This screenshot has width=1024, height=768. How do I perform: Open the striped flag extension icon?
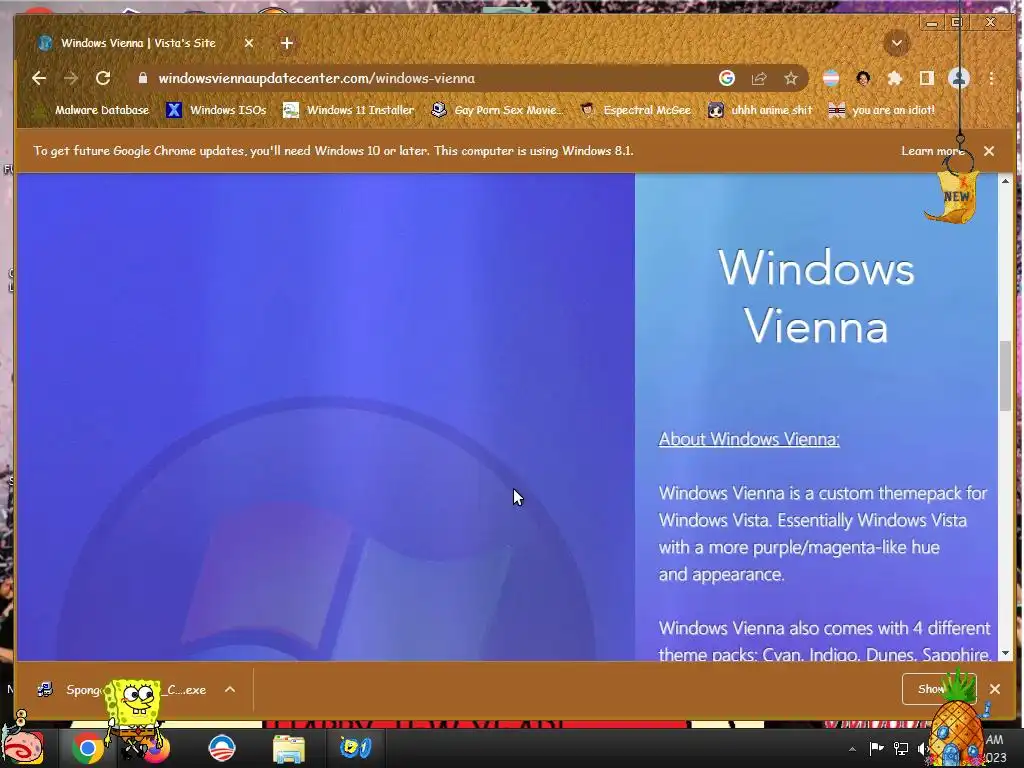831,78
